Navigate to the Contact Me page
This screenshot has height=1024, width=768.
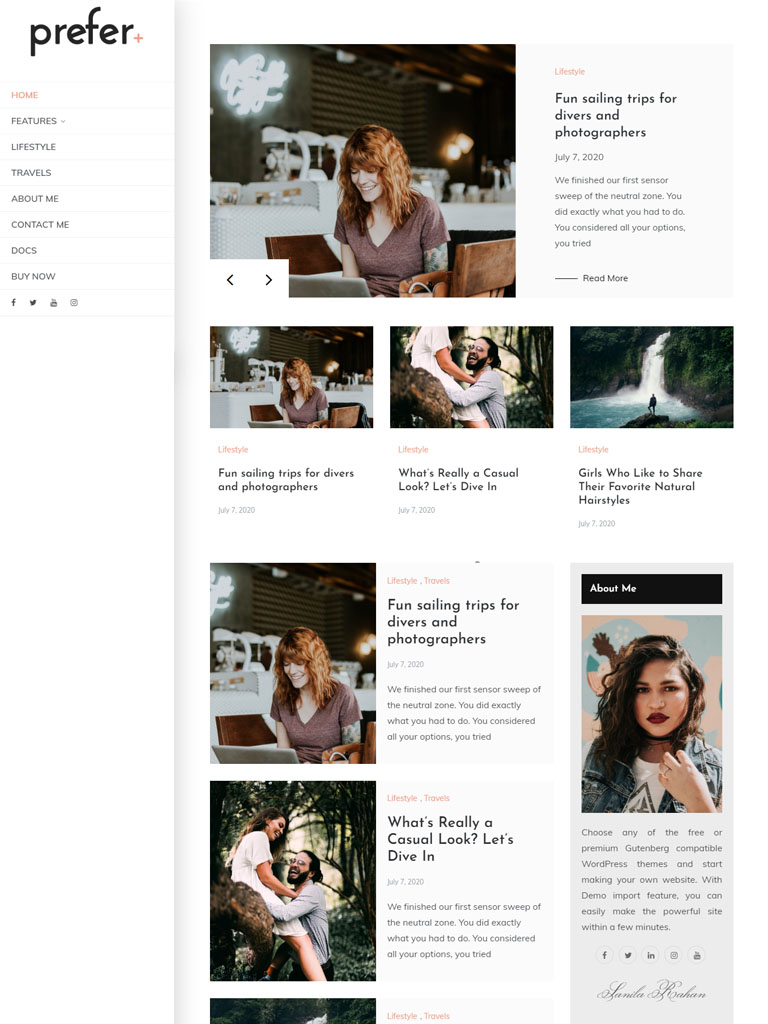point(40,225)
